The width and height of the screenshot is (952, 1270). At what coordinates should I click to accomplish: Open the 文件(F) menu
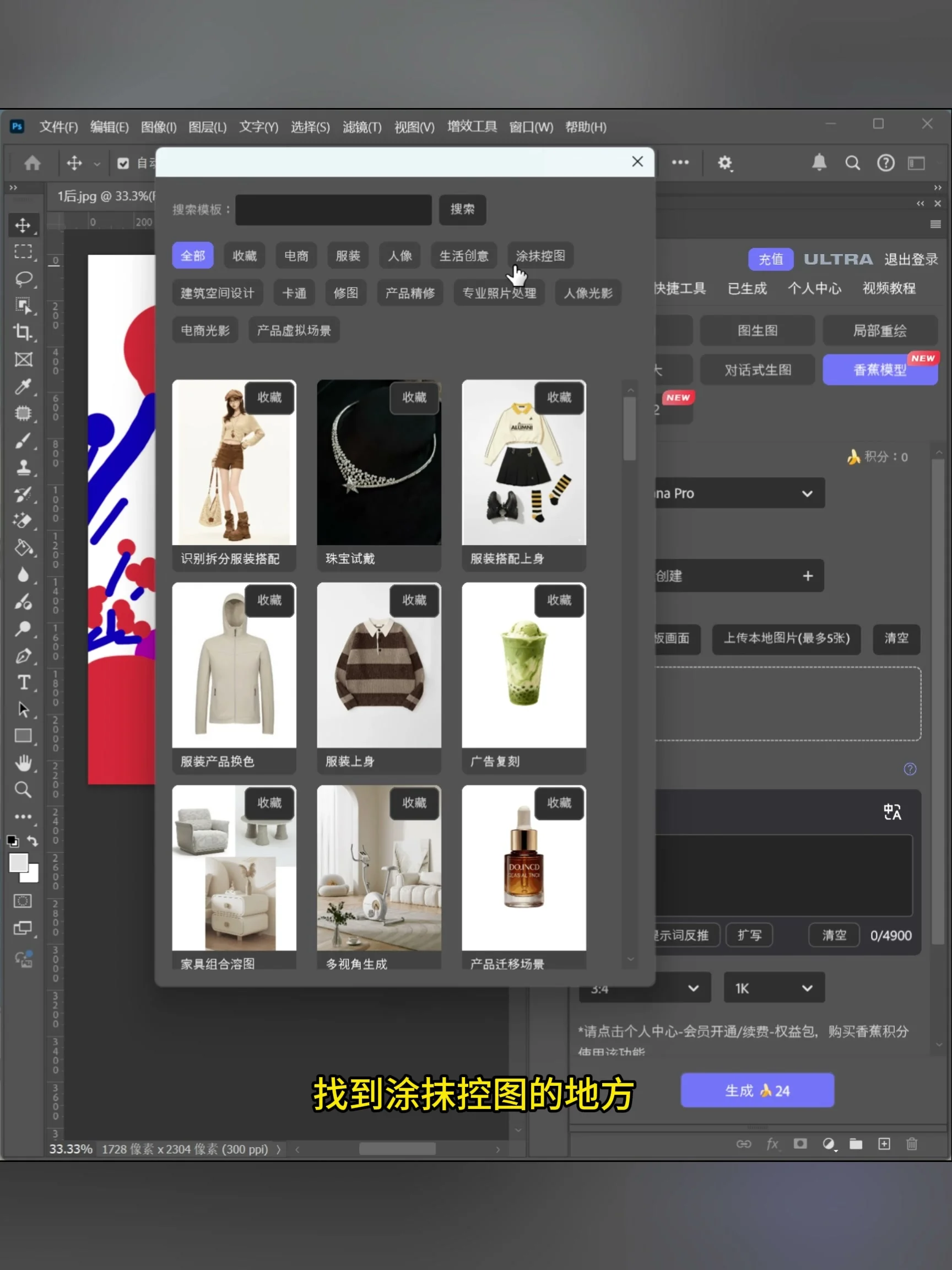(58, 127)
